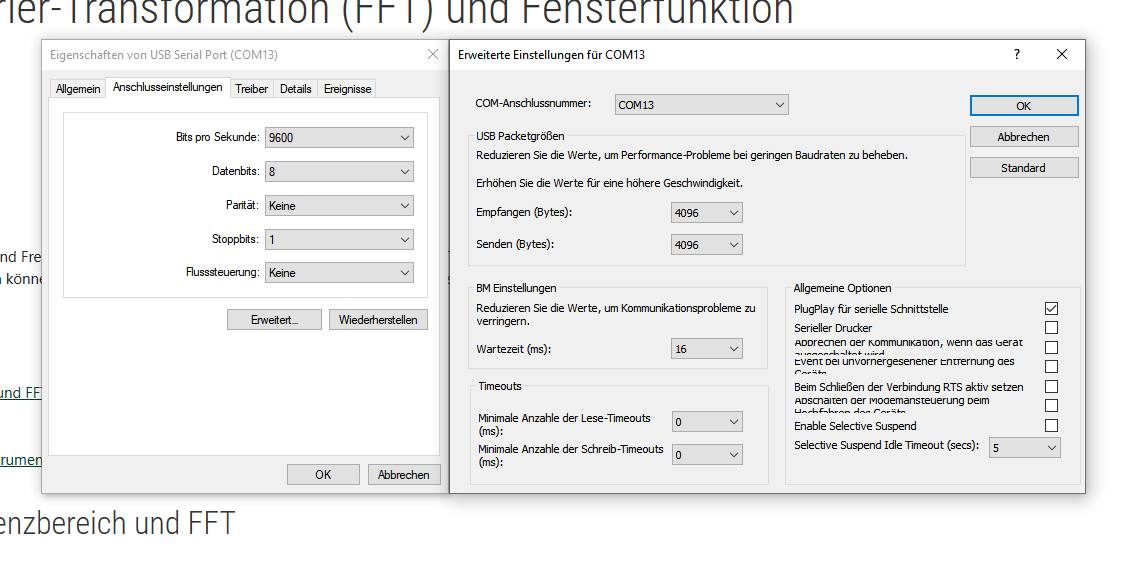The image size is (1128, 564).
Task: Open the Bits pro Sekunde dropdown
Action: click(339, 138)
